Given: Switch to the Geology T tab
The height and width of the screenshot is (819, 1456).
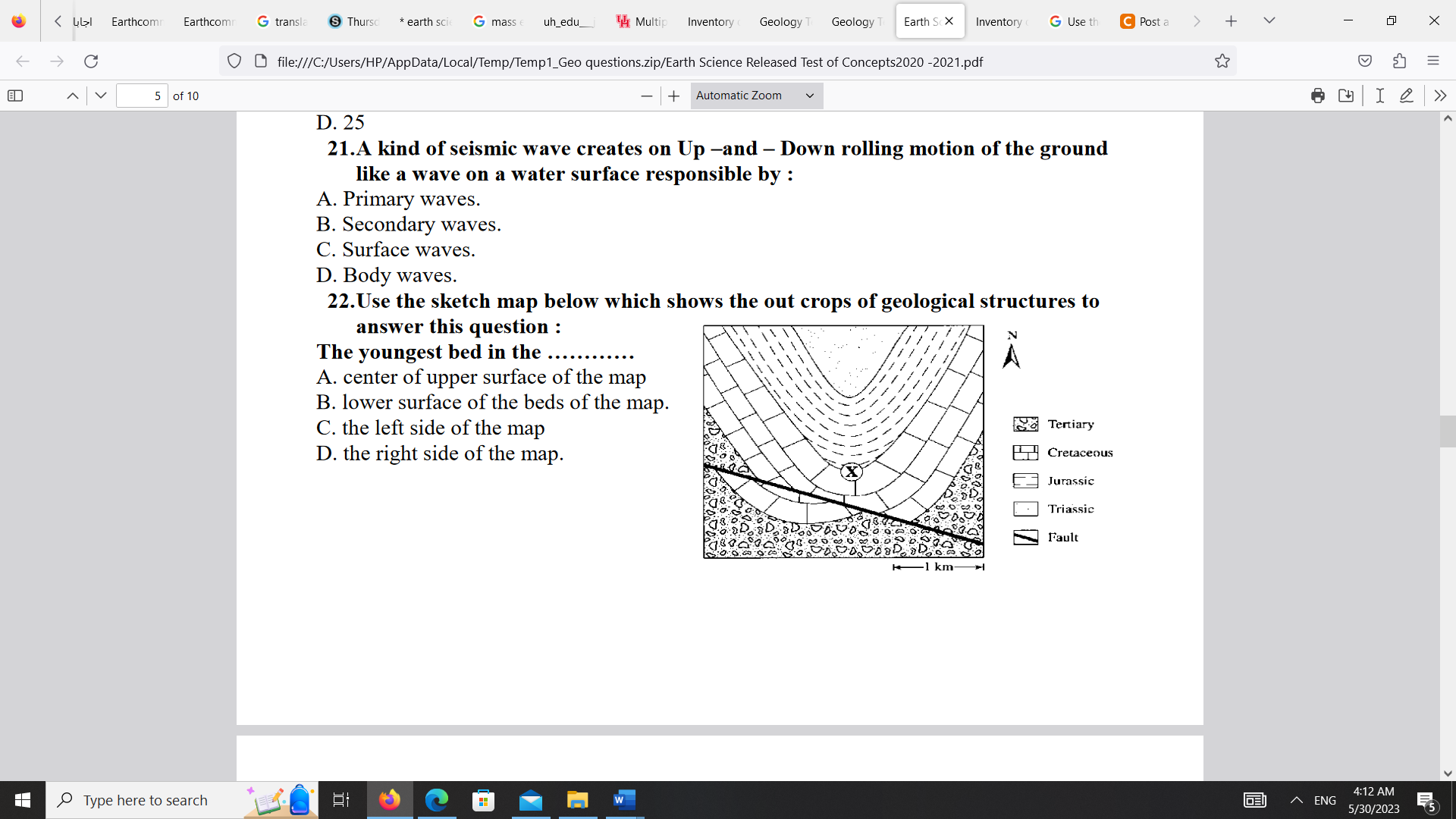Looking at the screenshot, I should [x=784, y=21].
